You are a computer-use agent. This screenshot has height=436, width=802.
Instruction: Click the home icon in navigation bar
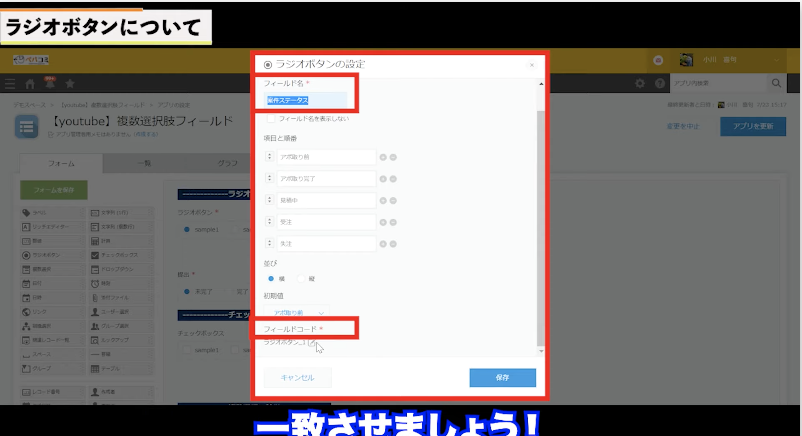click(x=30, y=83)
